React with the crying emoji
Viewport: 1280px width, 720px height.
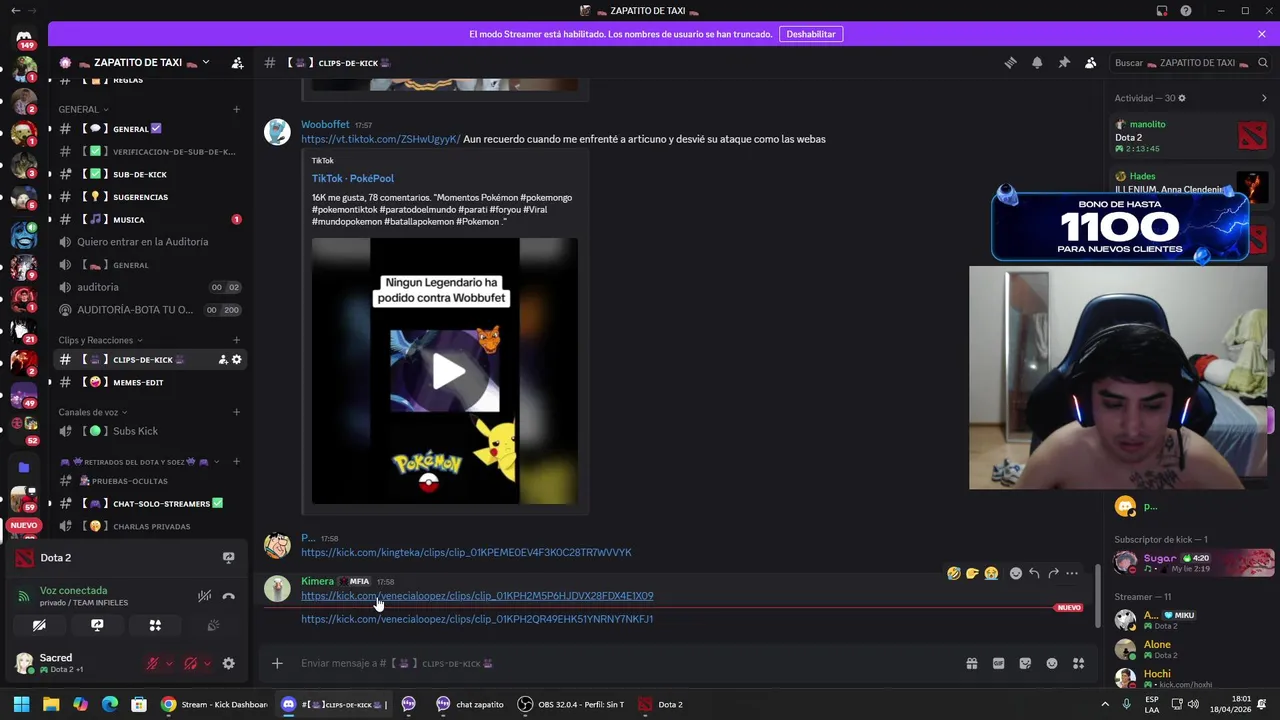point(991,573)
